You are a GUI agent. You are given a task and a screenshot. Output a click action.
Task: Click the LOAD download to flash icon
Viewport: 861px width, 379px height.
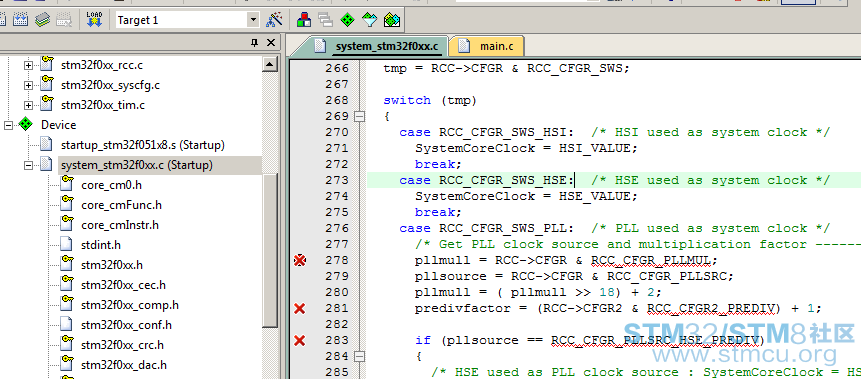(94, 20)
